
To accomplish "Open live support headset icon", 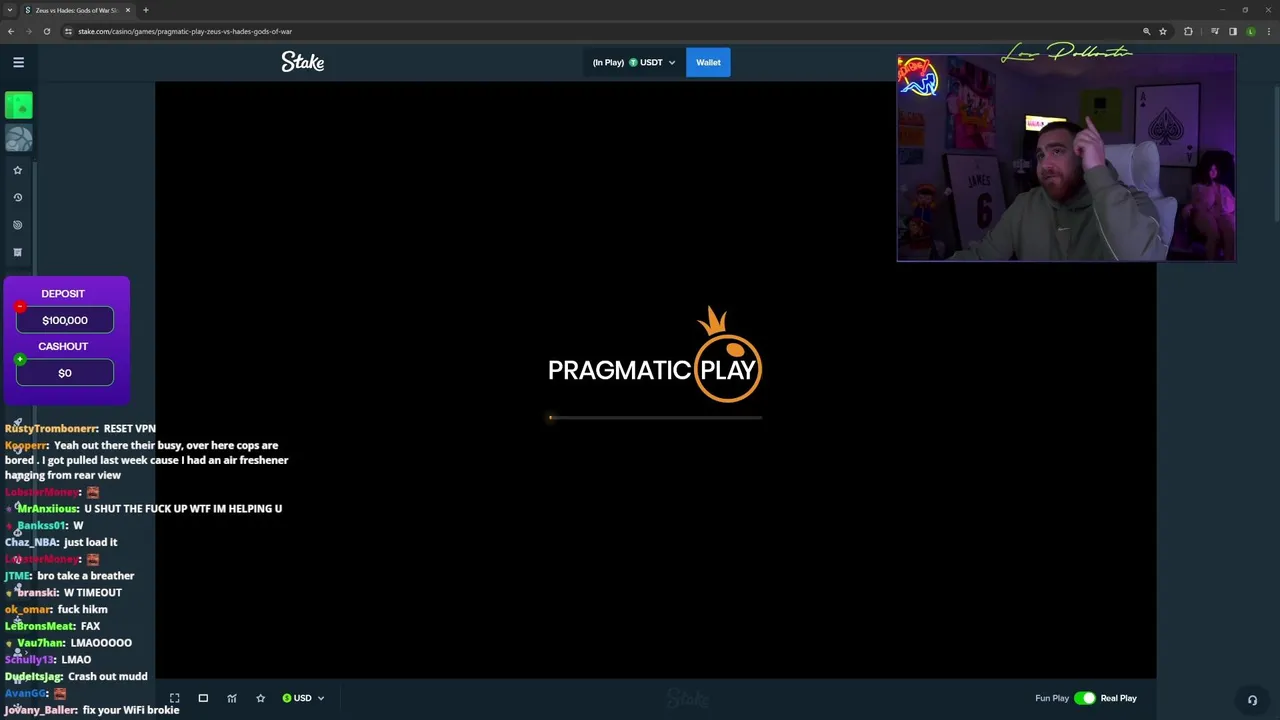I will click(1252, 700).
